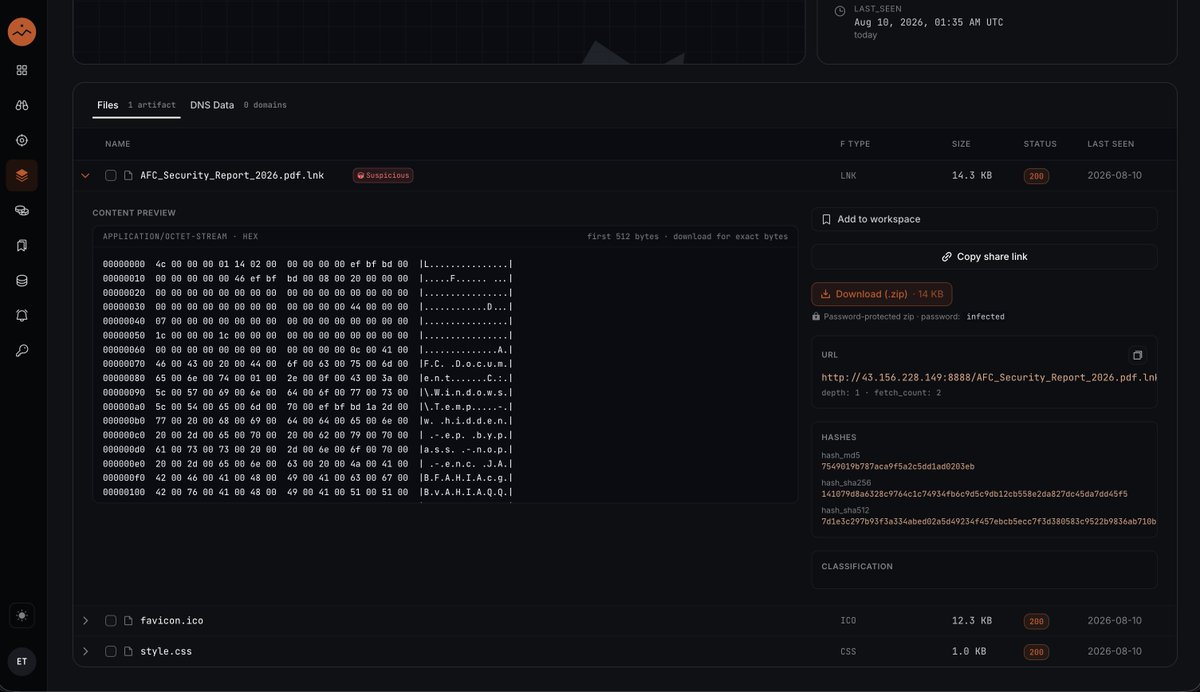Open the coins credits icon in sidebar
The width and height of the screenshot is (1200, 692).
pyautogui.click(x=22, y=210)
